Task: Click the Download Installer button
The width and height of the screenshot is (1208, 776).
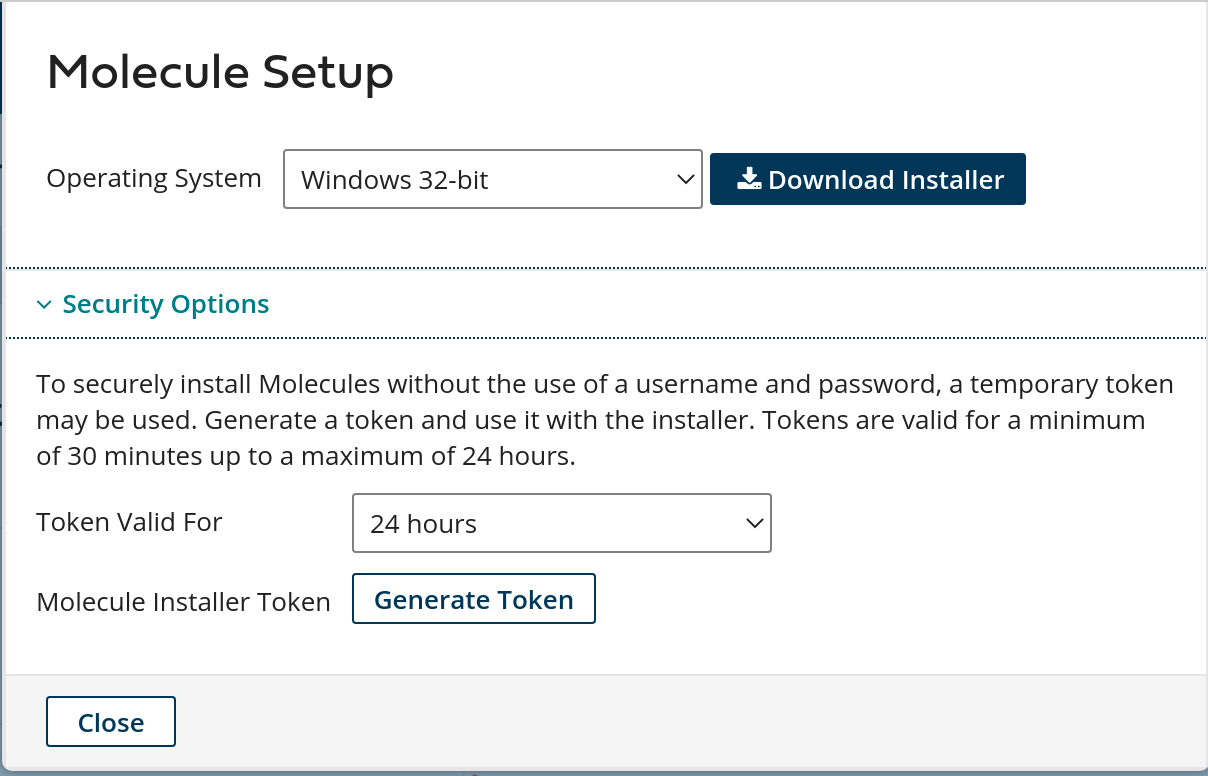Action: (x=868, y=179)
